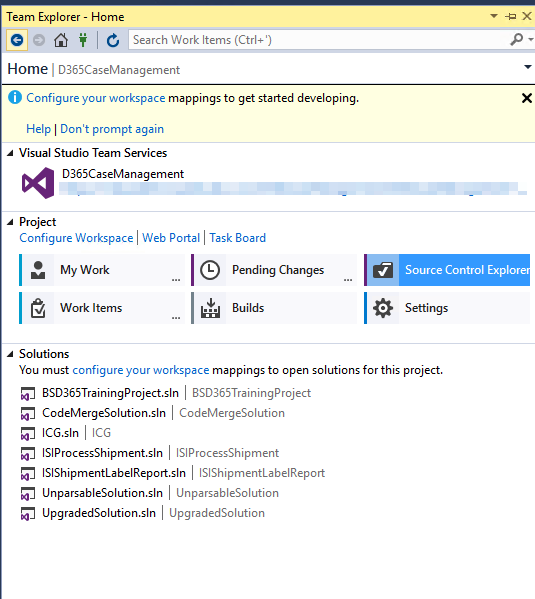Collapse the Project section
This screenshot has height=599, width=535.
coord(10,222)
